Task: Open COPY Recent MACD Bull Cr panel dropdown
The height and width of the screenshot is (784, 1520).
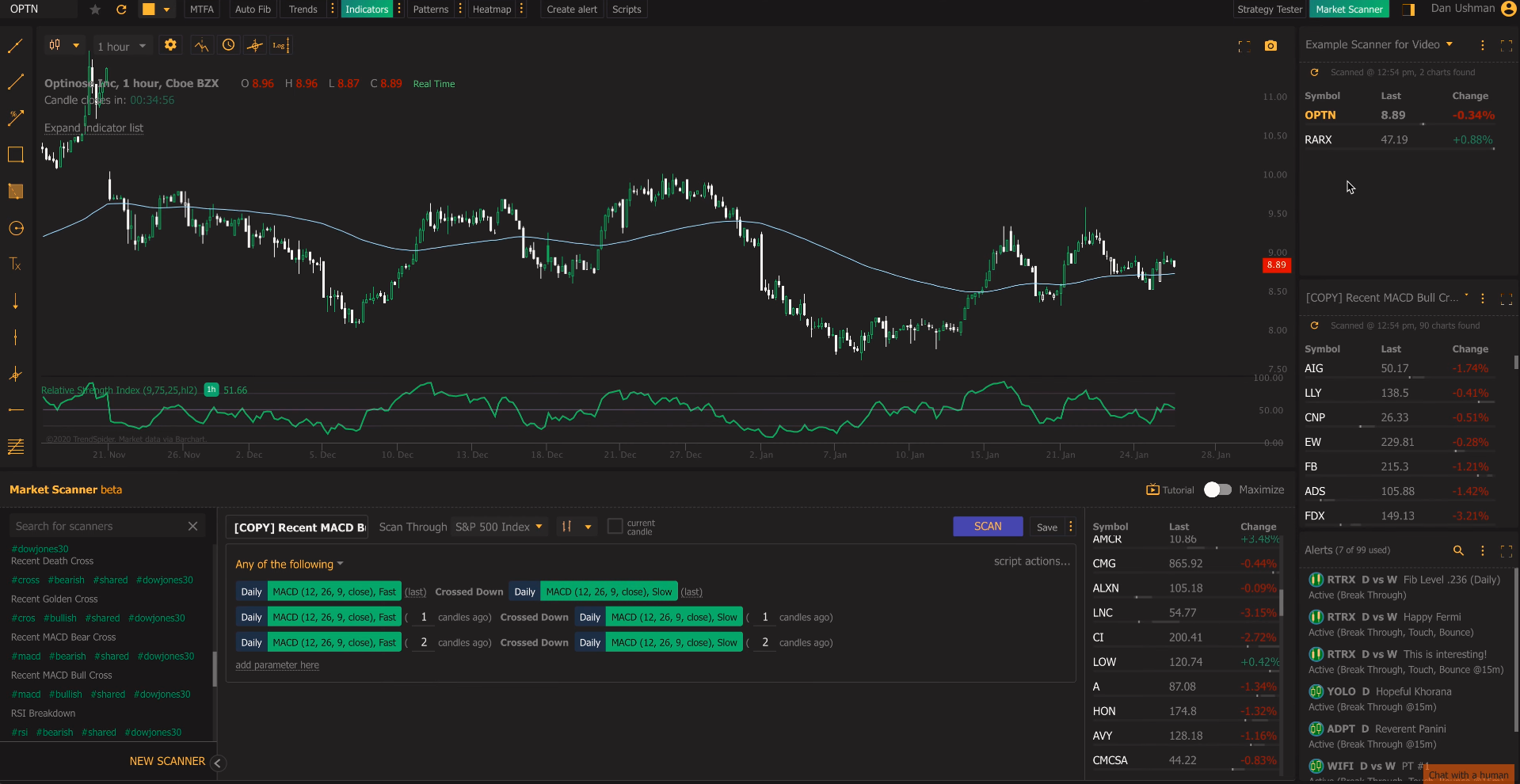Action: pos(1466,296)
